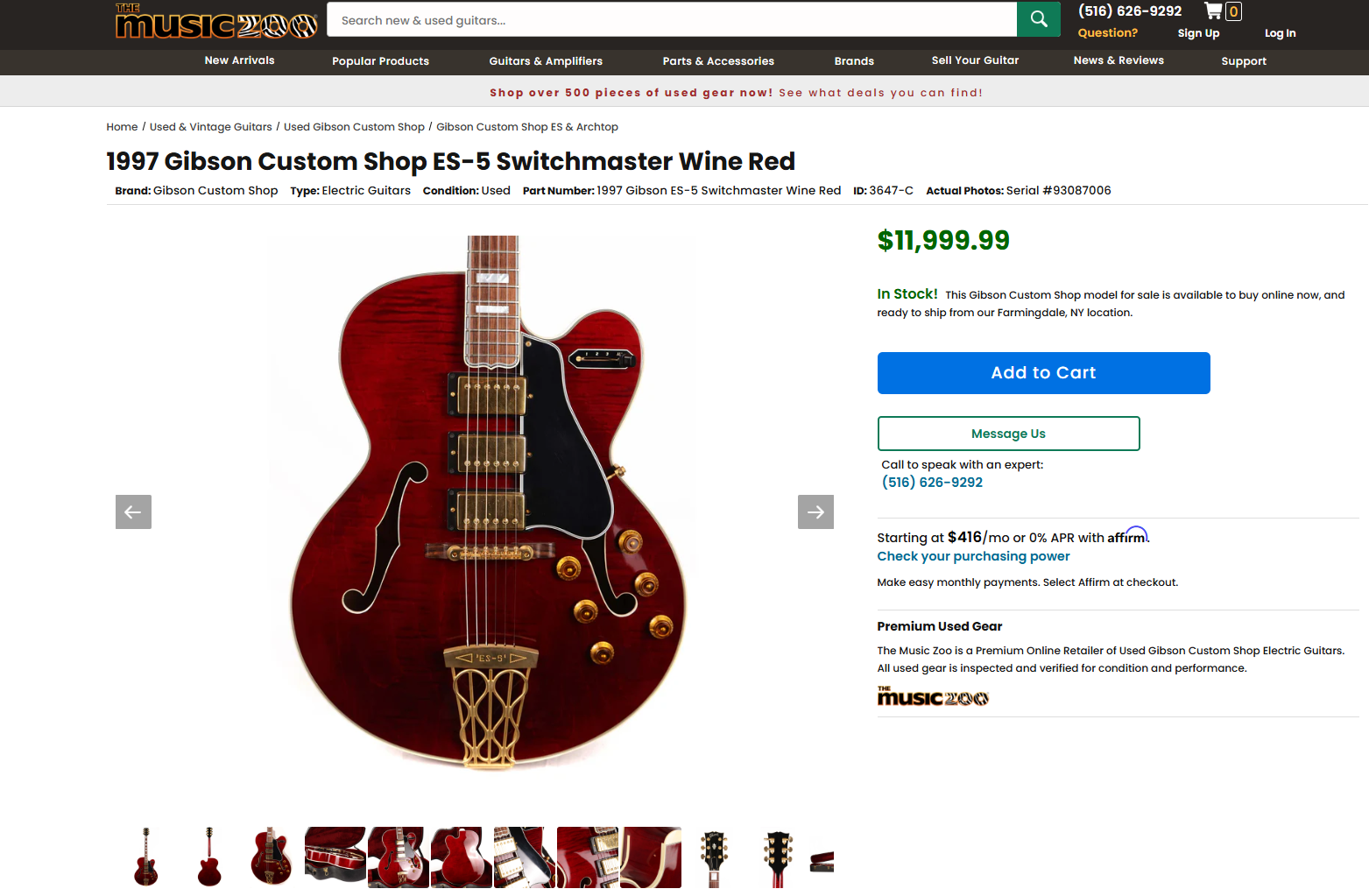Open the Brands menu

pos(854,61)
